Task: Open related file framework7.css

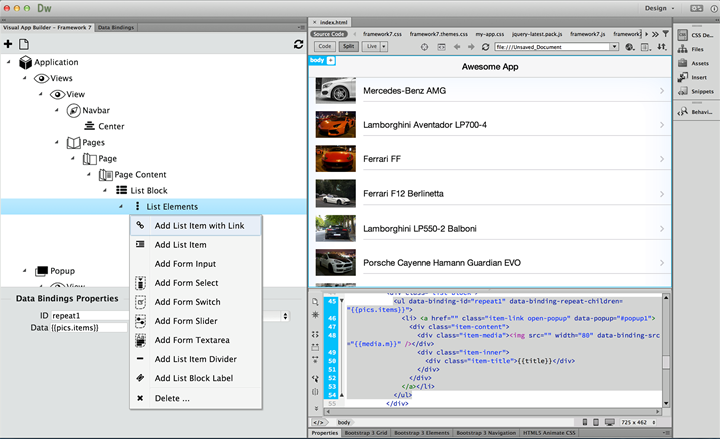Action: pyautogui.click(x=382, y=34)
